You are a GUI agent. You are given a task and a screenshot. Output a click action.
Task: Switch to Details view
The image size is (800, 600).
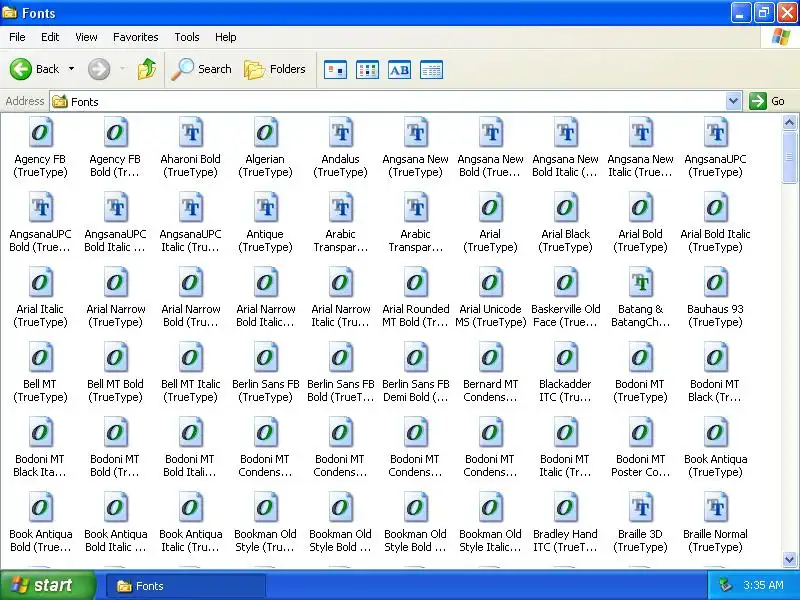click(x=432, y=69)
